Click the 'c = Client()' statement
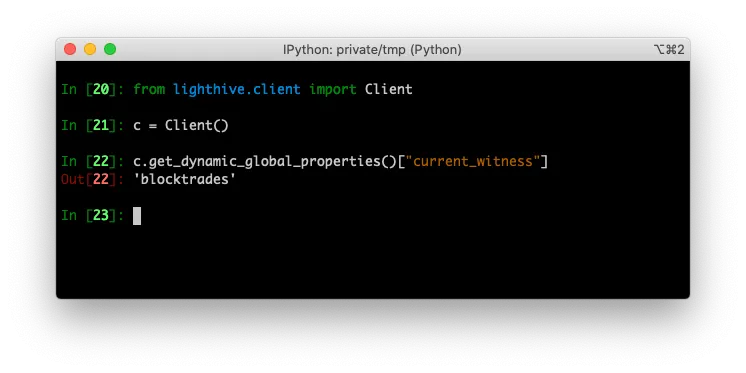The width and height of the screenshot is (746, 373). coord(181,126)
